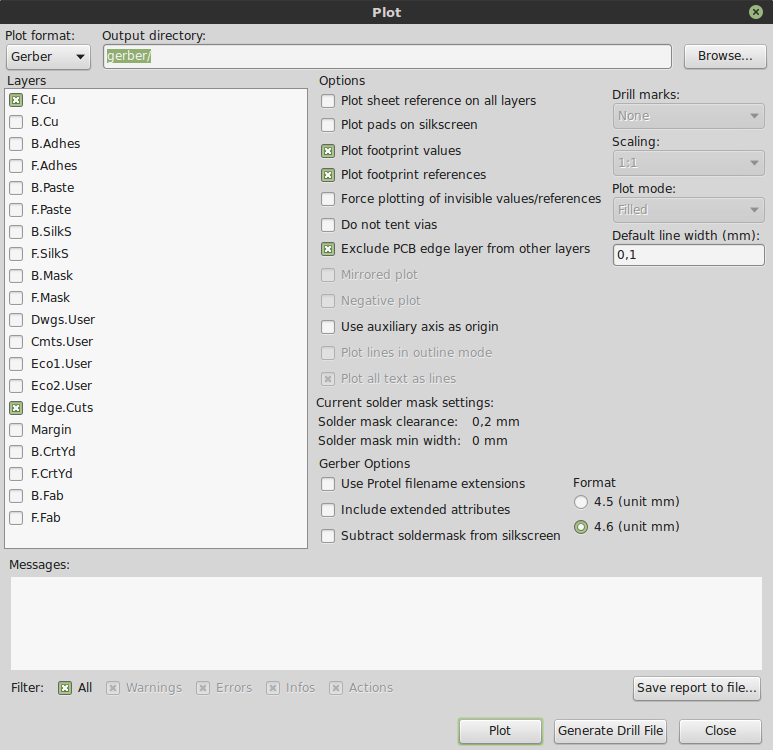Select the 4.5 (unit mm) format

coord(581,502)
